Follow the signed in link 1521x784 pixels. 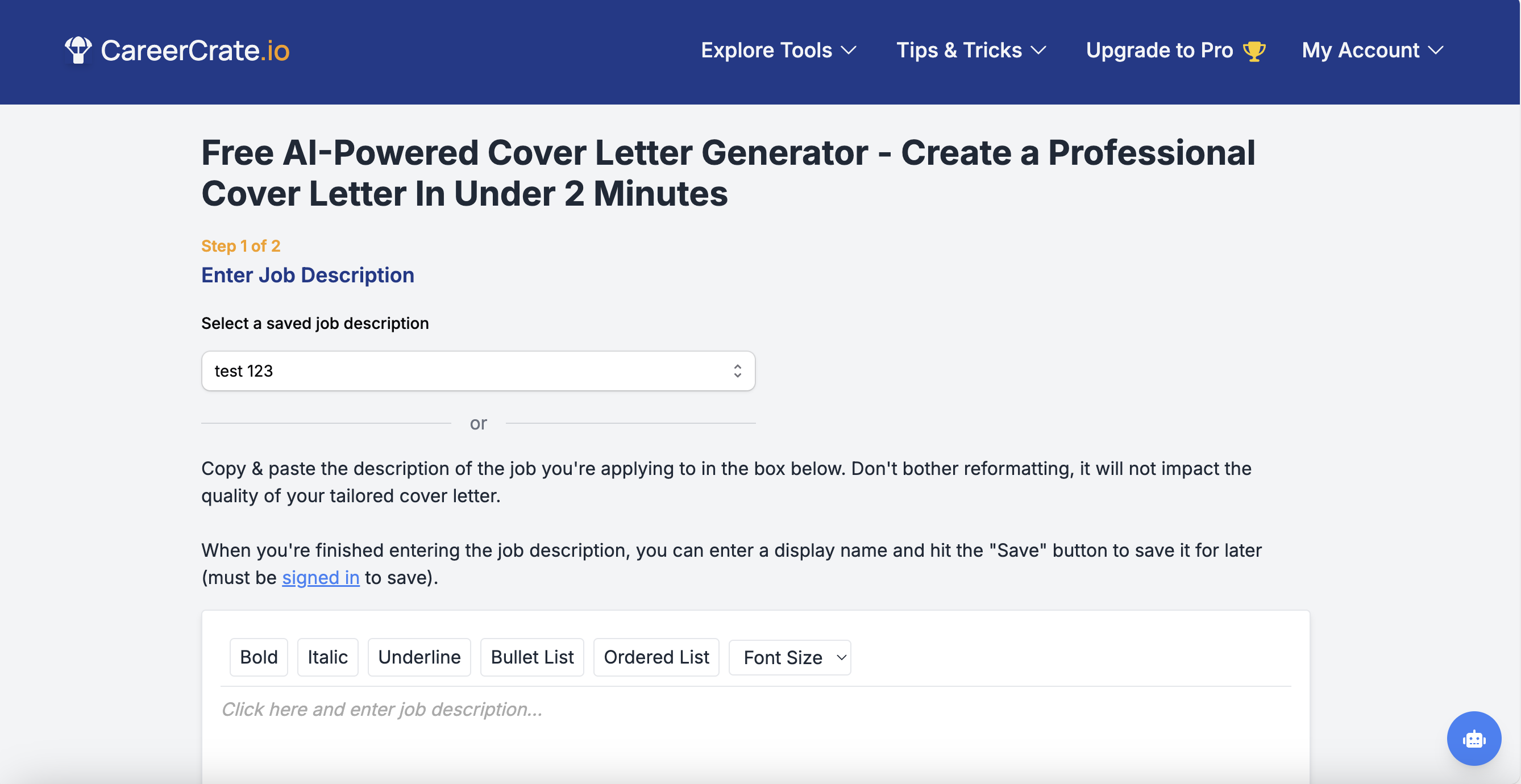(321, 577)
